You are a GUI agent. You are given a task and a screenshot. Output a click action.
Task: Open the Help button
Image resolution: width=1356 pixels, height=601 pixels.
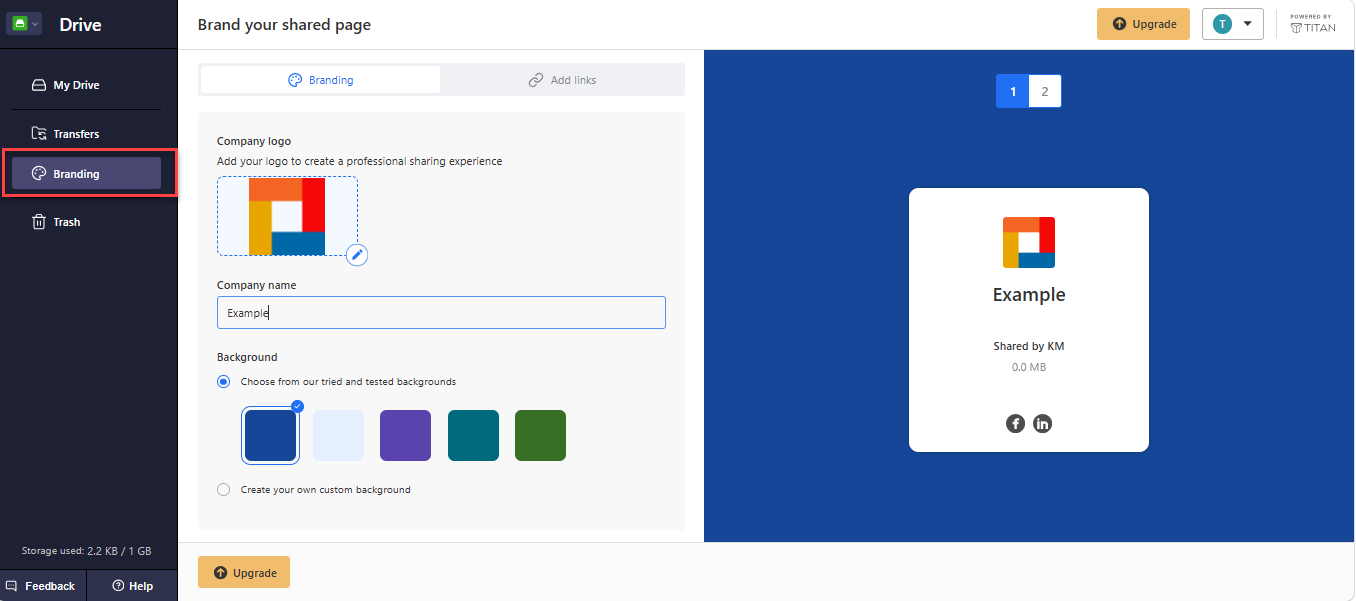(132, 586)
